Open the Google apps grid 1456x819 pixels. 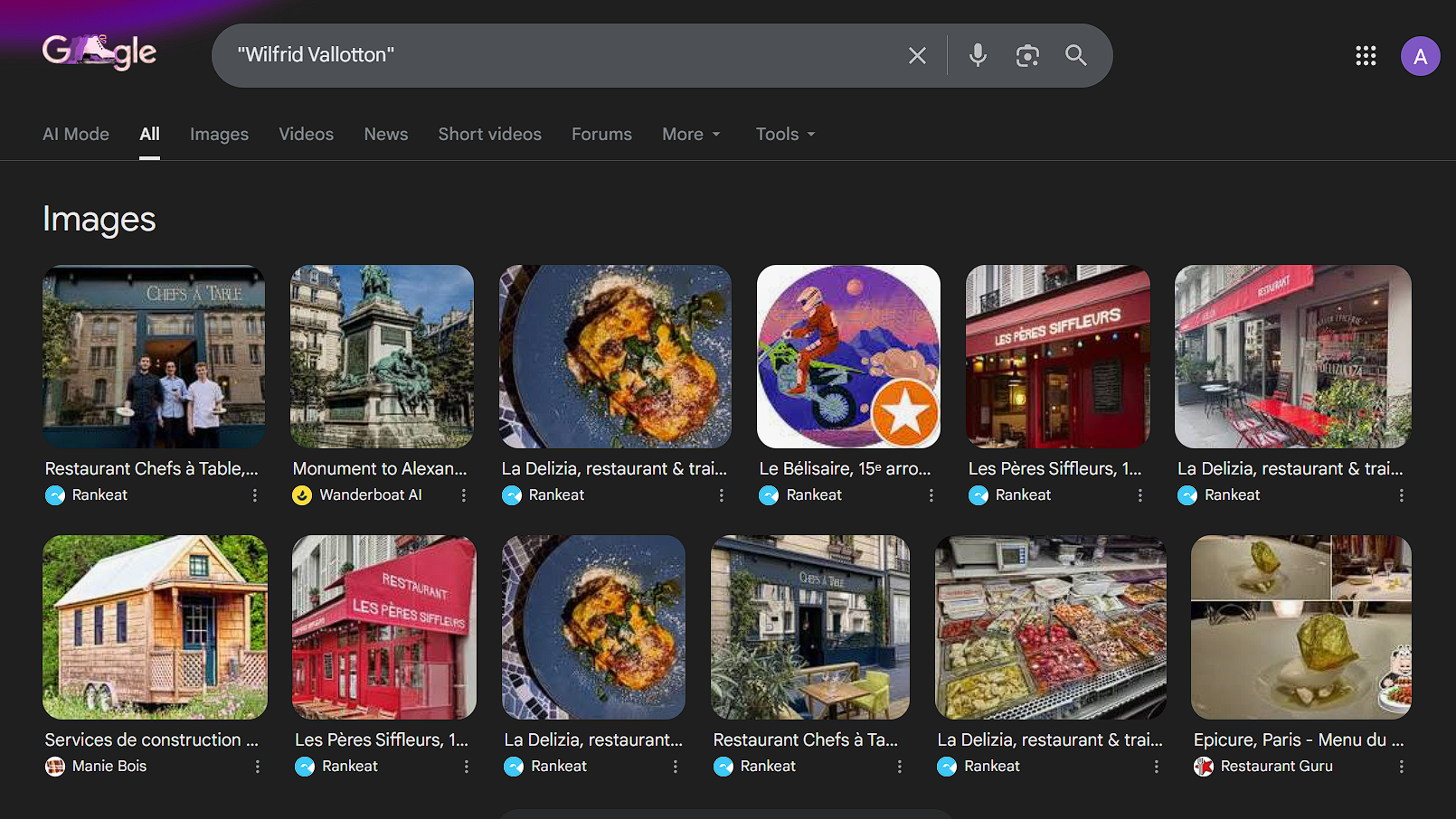(x=1366, y=56)
